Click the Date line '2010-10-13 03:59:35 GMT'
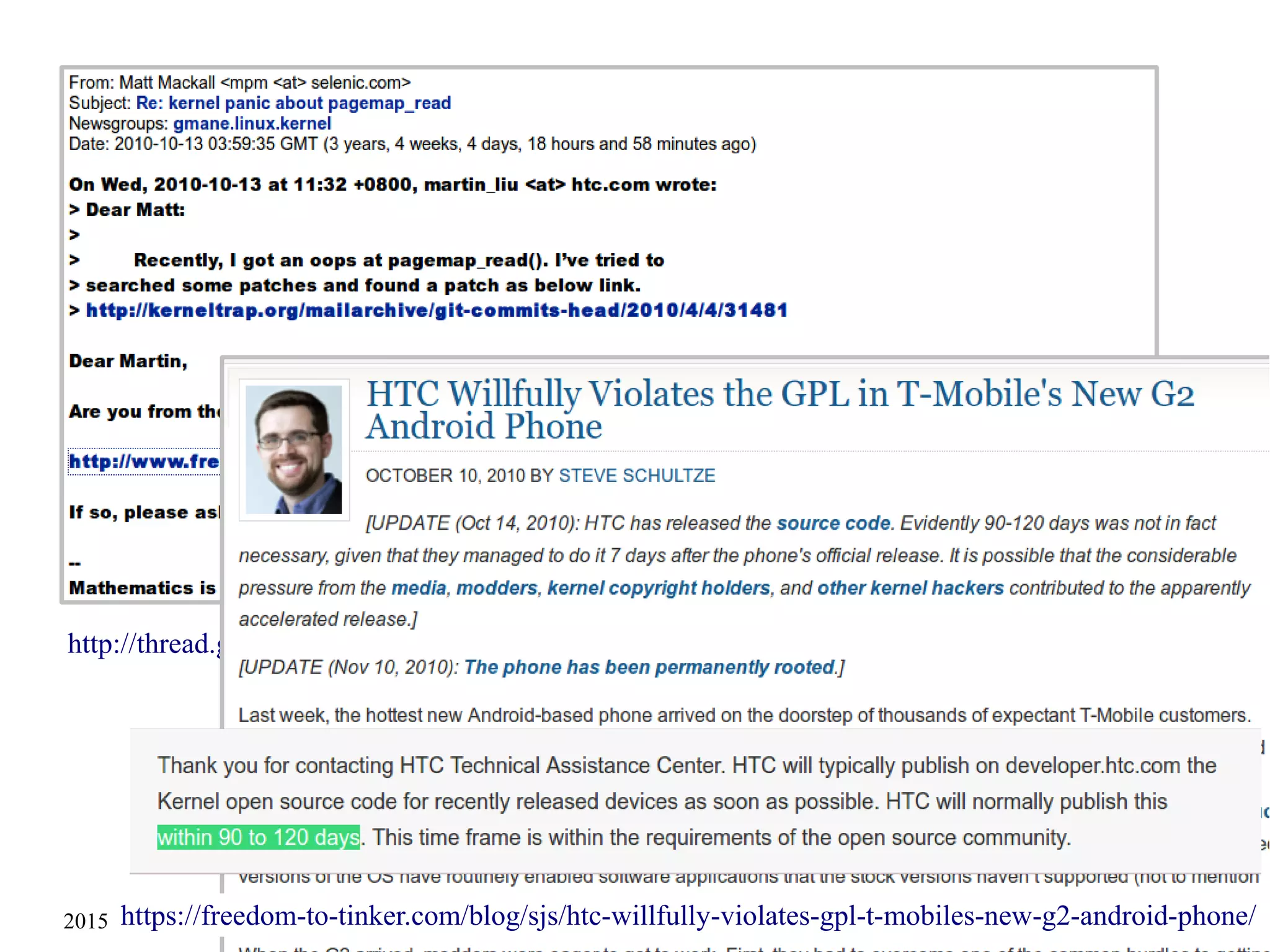This screenshot has height=952, width=1270. point(412,144)
